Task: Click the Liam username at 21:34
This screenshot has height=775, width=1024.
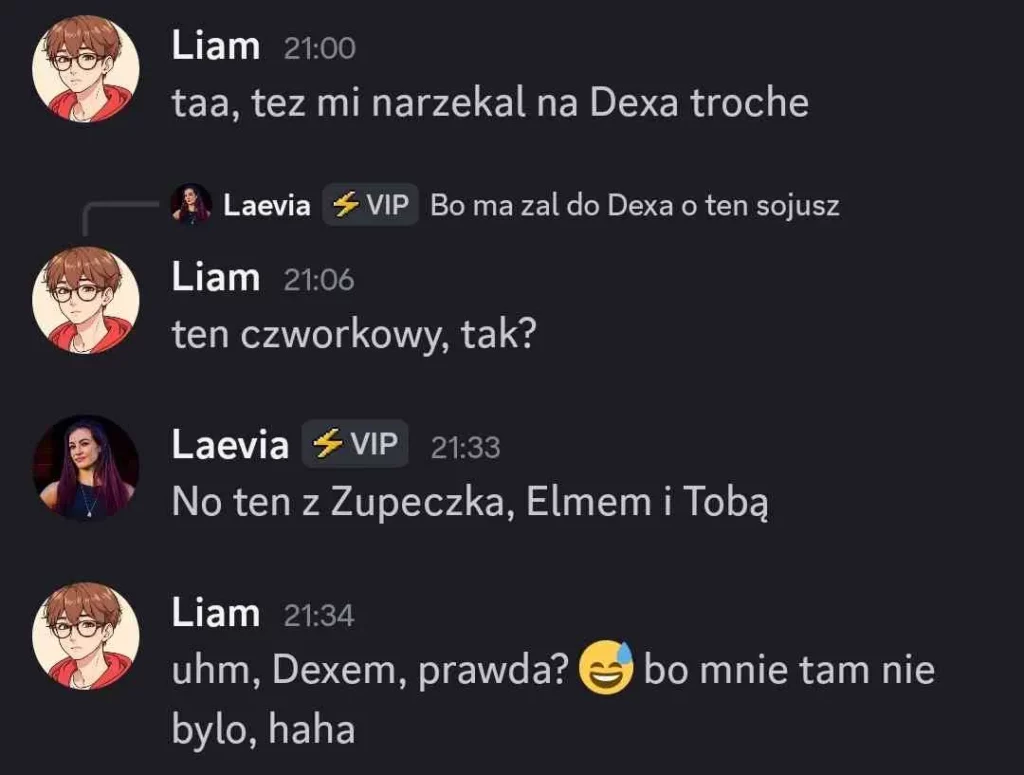Action: tap(216, 613)
